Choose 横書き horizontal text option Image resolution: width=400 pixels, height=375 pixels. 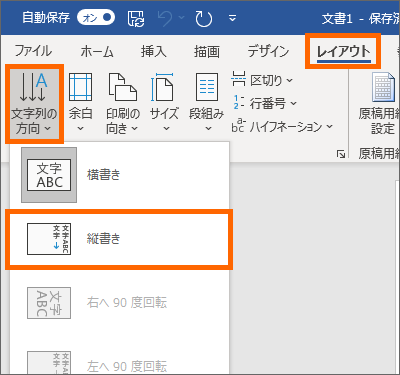click(119, 175)
